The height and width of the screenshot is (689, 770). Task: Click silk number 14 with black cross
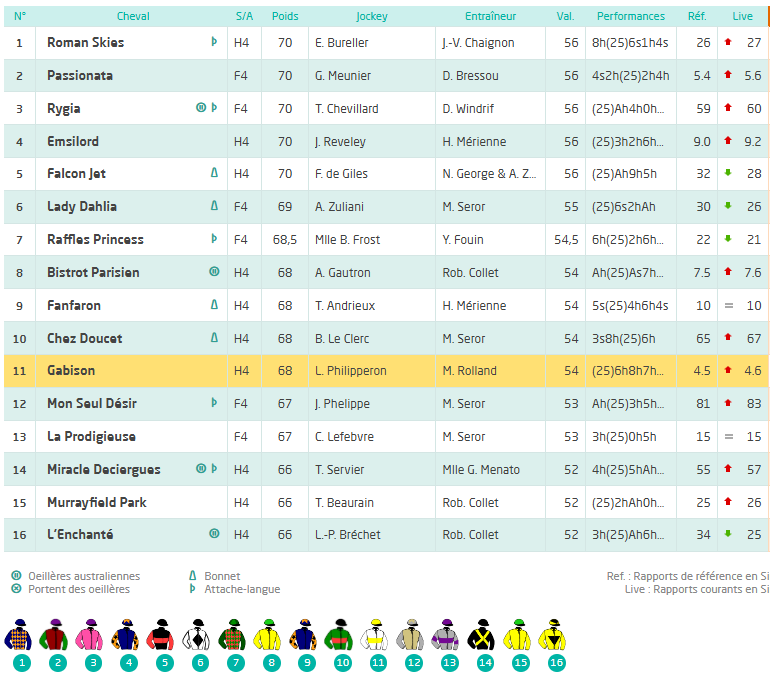(483, 636)
